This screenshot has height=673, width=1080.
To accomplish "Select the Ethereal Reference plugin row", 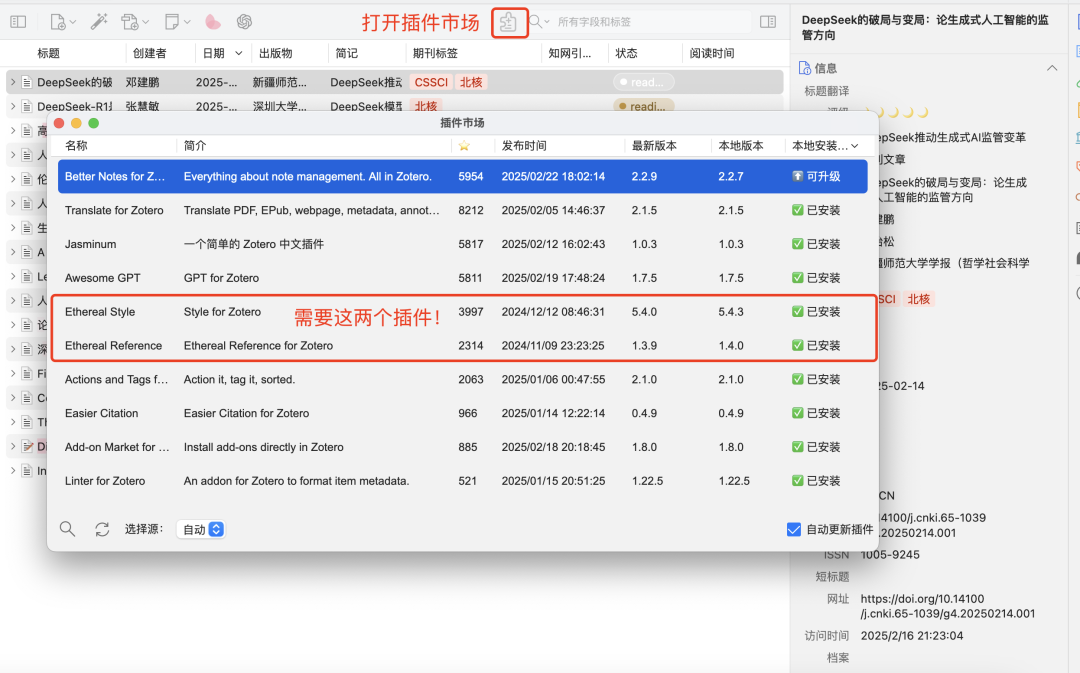I will click(x=462, y=345).
